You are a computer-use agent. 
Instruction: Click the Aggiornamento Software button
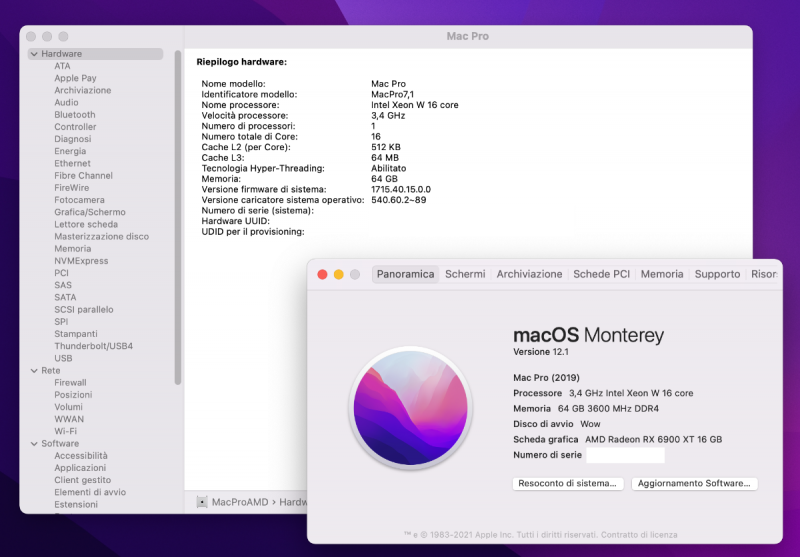click(694, 483)
